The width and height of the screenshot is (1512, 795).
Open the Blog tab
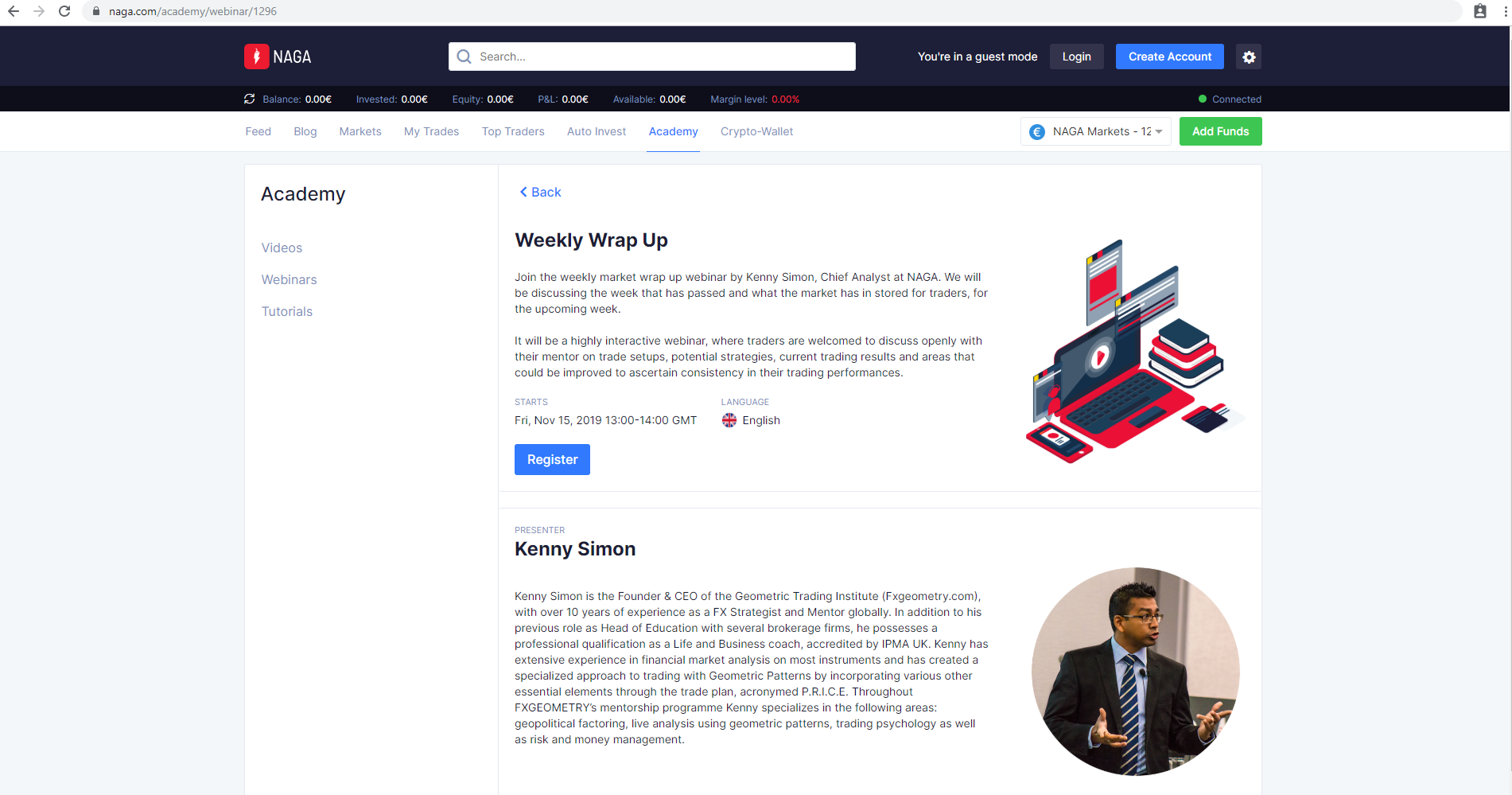pos(305,131)
